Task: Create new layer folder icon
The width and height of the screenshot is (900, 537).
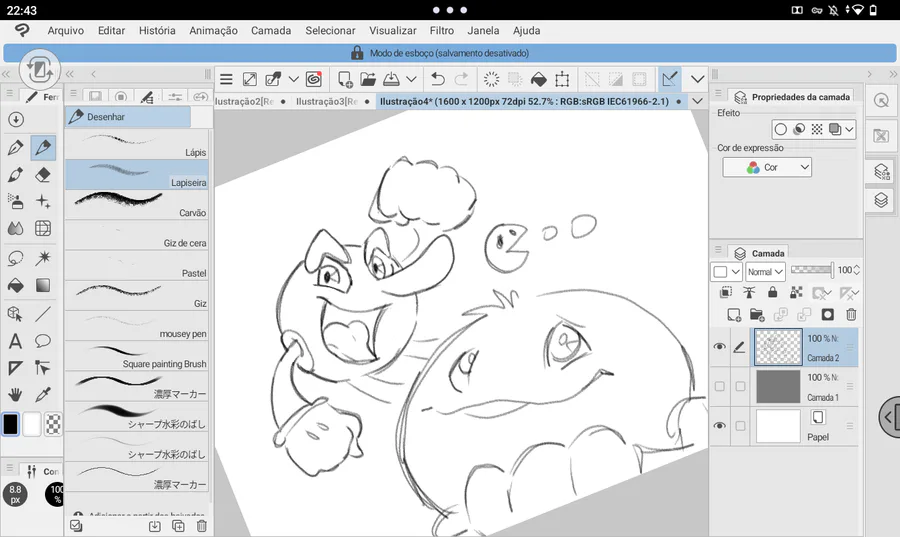Action: [x=757, y=314]
